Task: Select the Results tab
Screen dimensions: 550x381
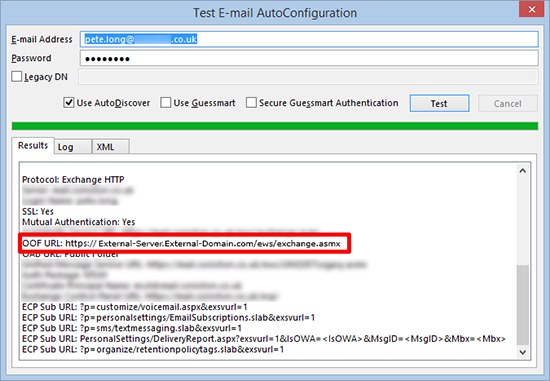Action: pos(33,145)
